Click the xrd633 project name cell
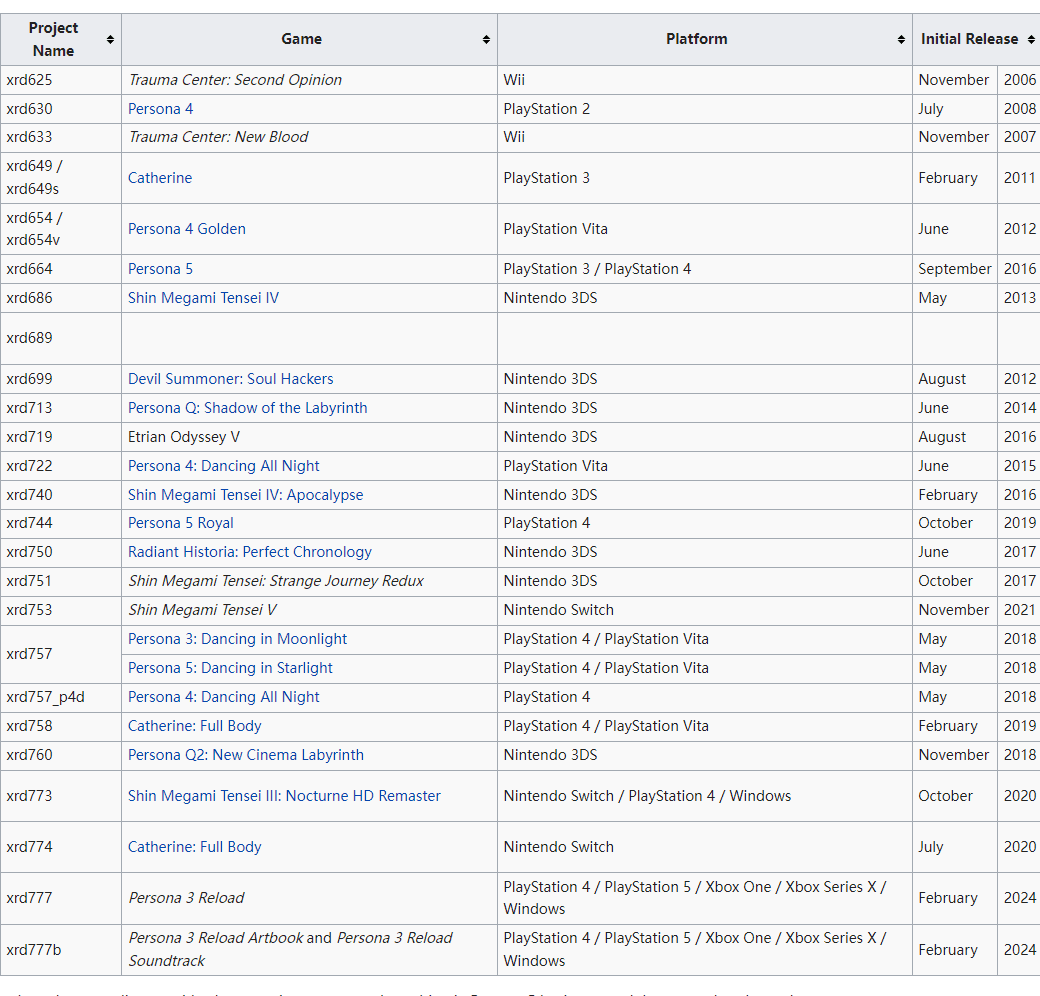The width and height of the screenshot is (1040, 996). tap(61, 137)
